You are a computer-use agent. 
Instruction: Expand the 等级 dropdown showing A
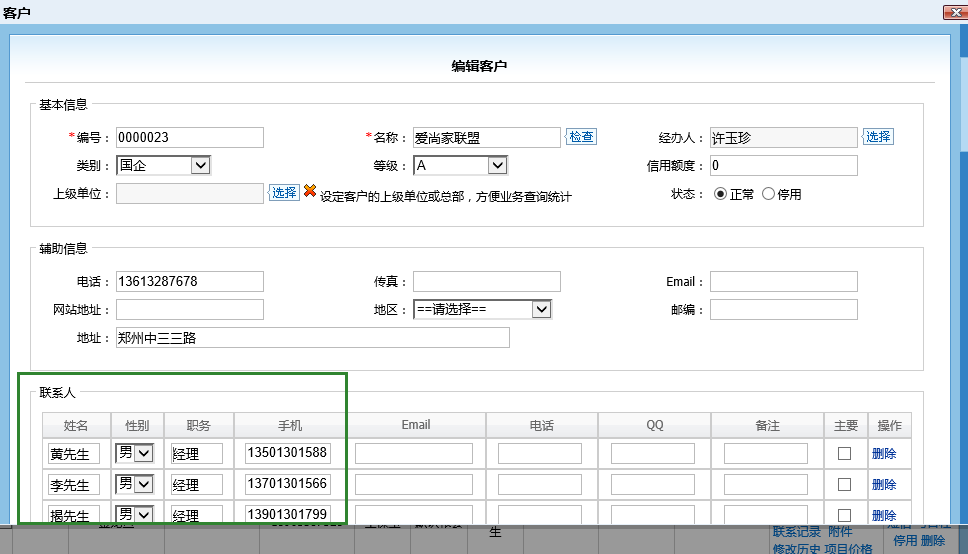point(460,165)
